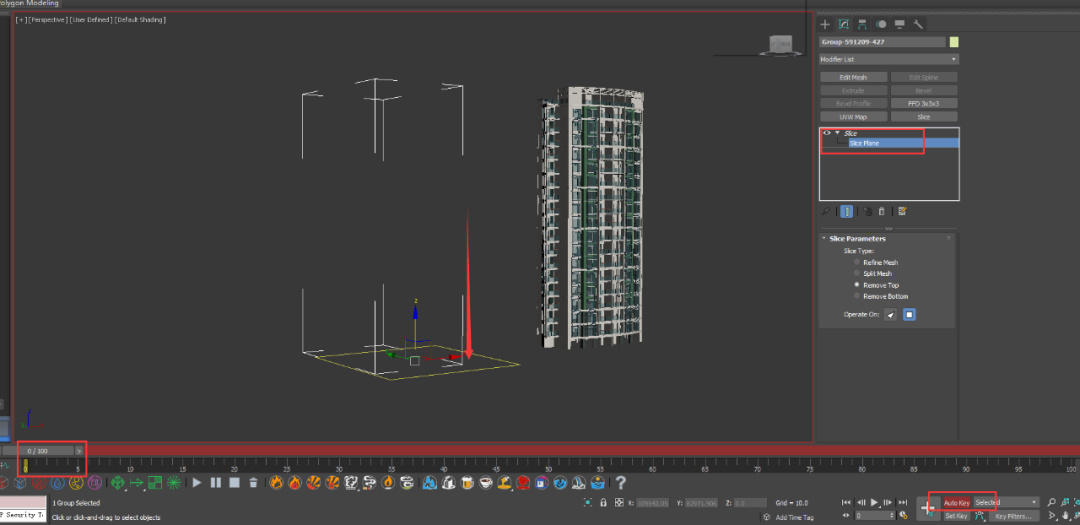Toggle the Selection Lock padlock icon
This screenshot has width=1080, height=525.
coord(603,503)
